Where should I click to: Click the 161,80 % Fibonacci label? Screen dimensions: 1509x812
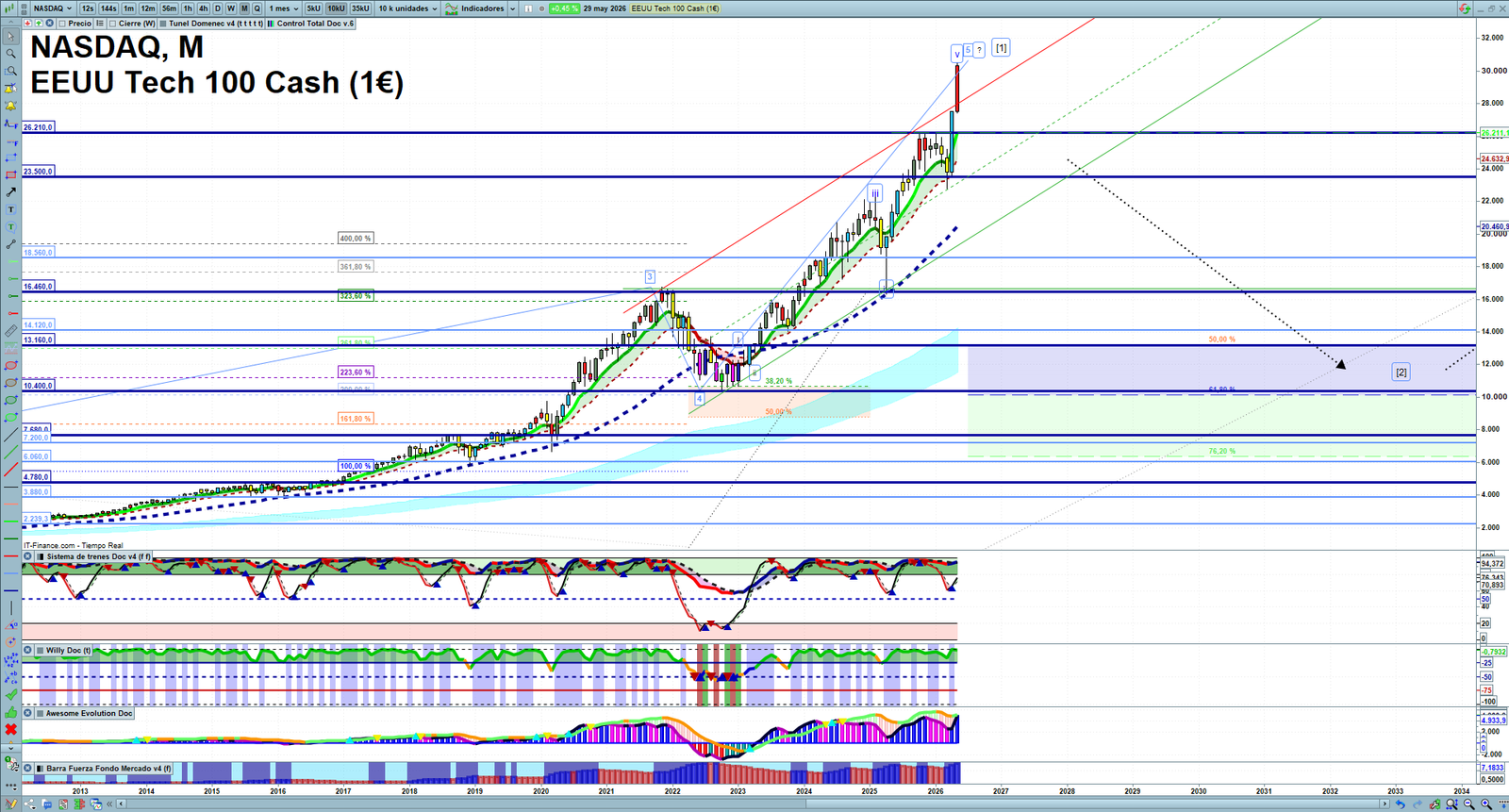(x=356, y=419)
